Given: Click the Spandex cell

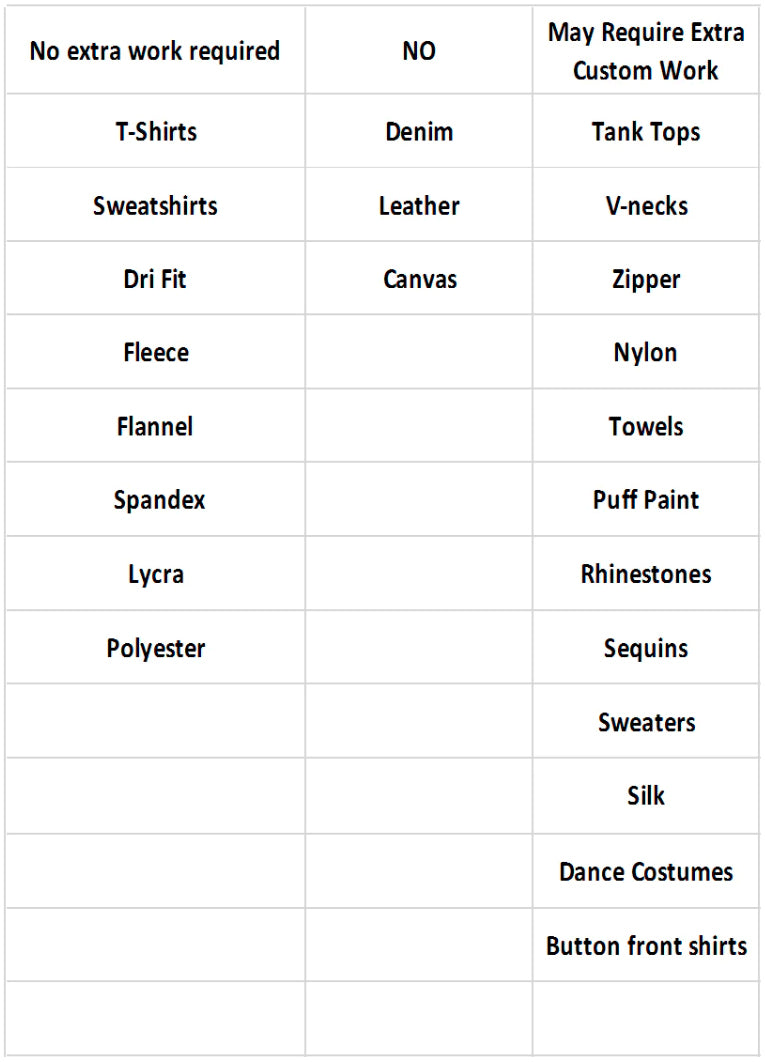Looking at the screenshot, I should [x=155, y=500].
